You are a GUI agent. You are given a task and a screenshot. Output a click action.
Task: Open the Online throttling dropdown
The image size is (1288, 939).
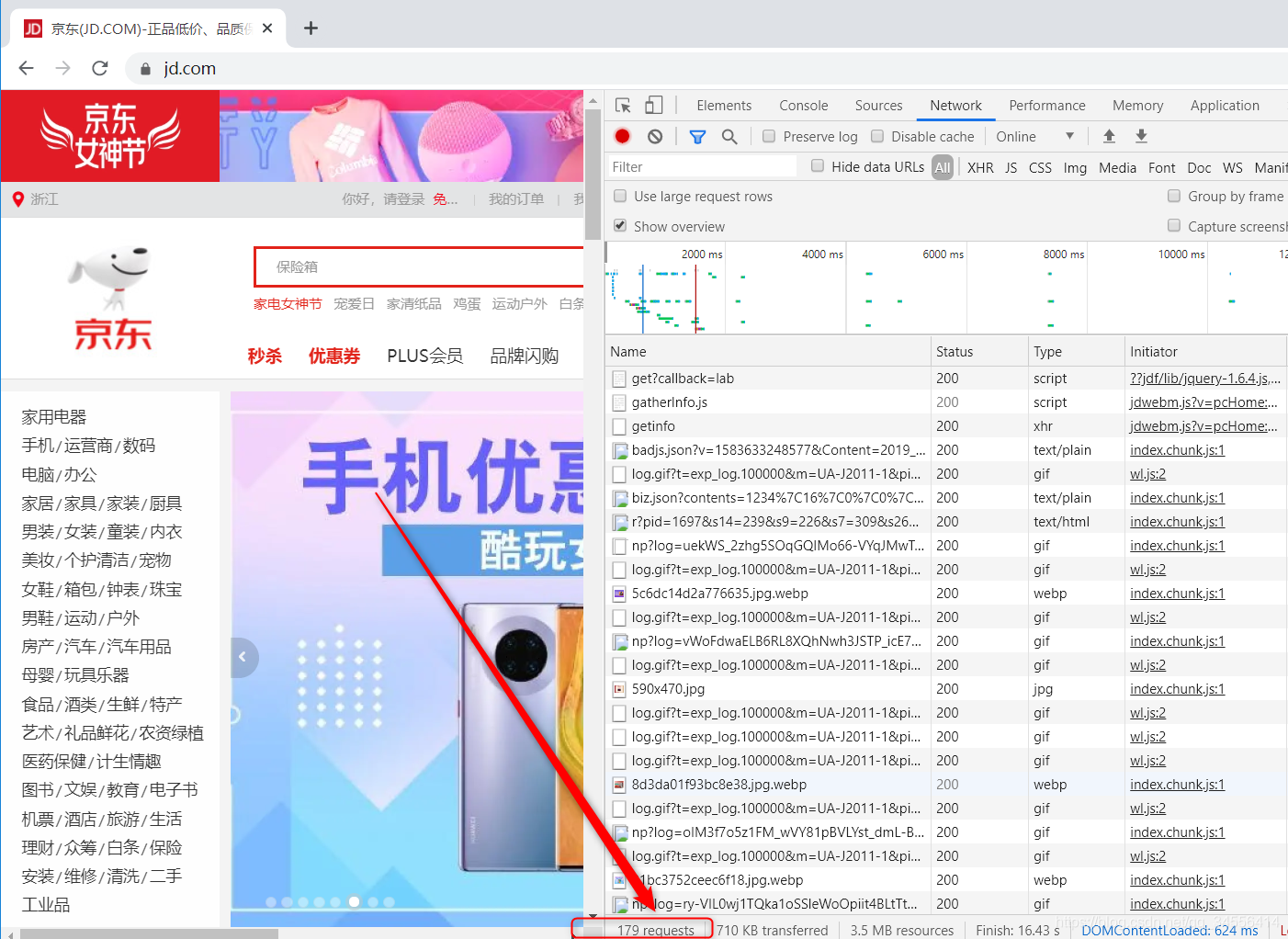point(1034,136)
